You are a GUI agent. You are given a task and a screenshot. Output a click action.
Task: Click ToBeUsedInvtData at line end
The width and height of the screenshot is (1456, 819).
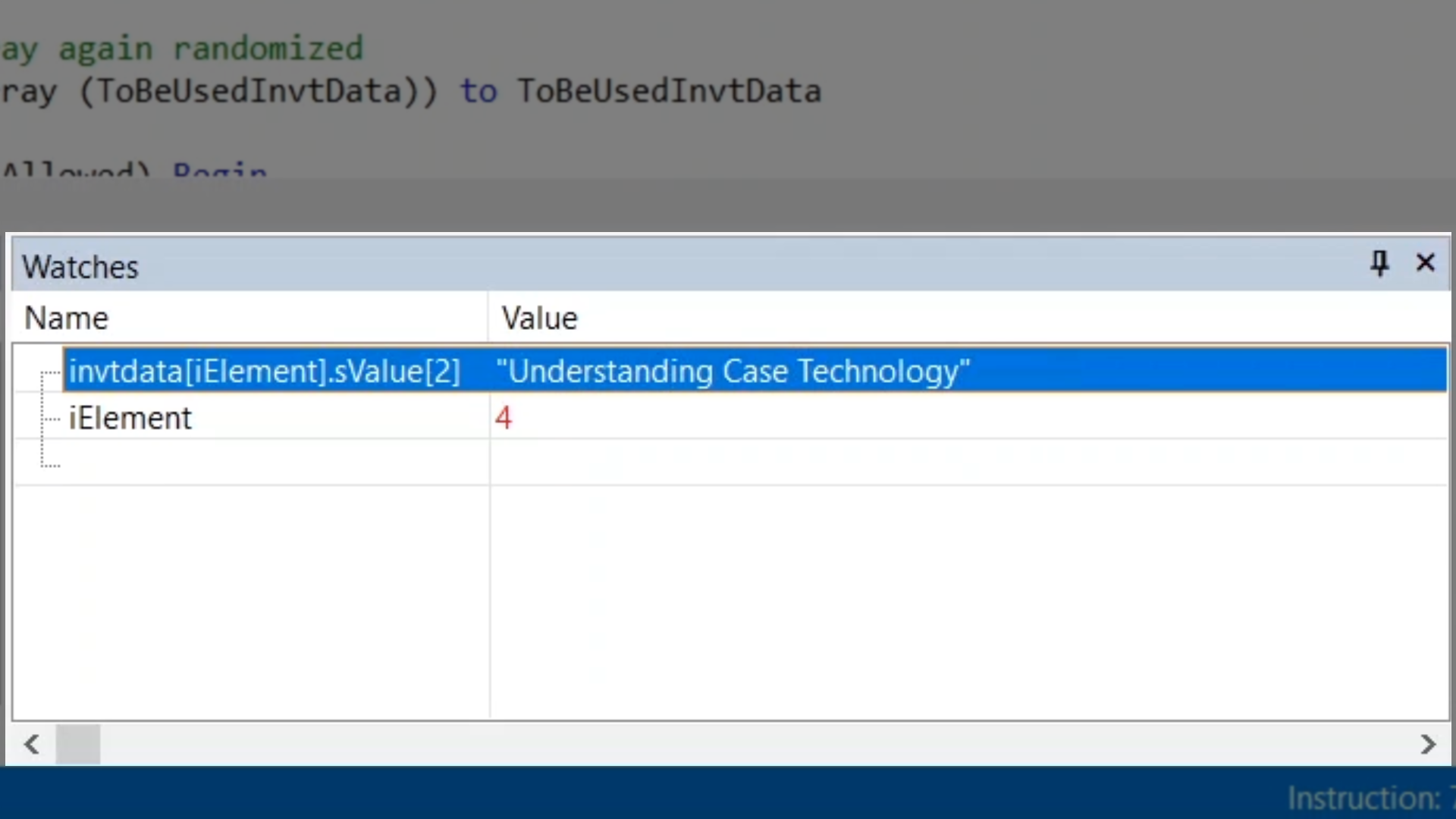669,91
